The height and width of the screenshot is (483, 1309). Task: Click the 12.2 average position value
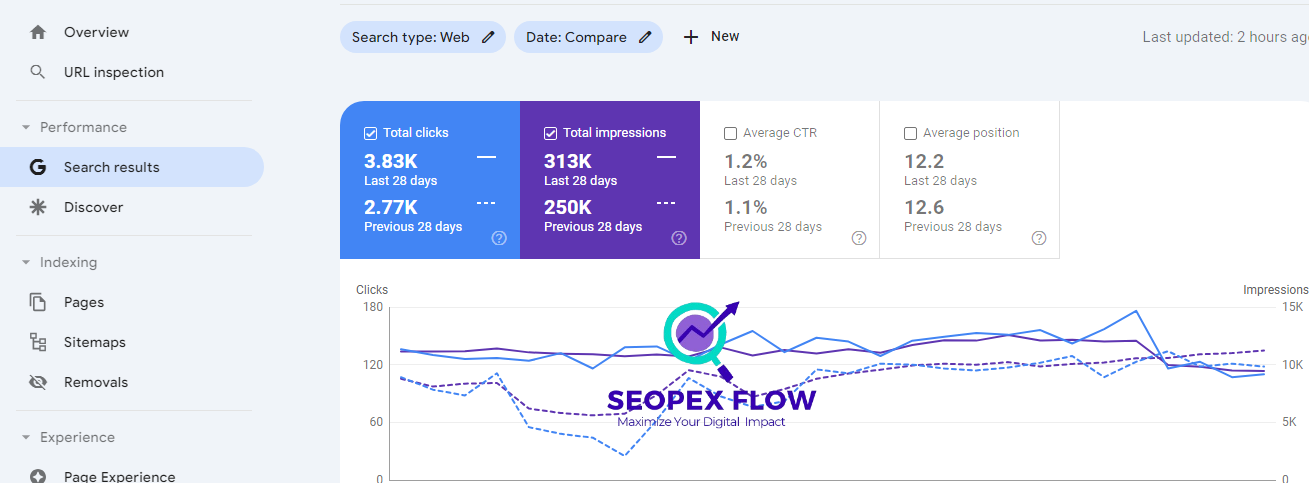coord(924,161)
